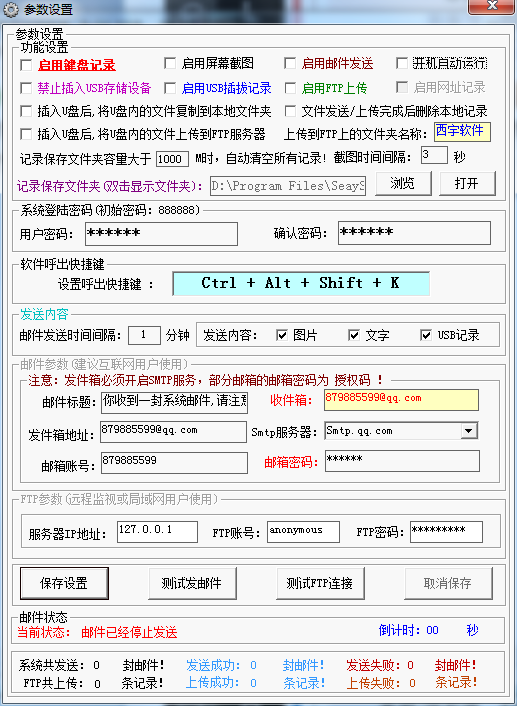The width and height of the screenshot is (517, 706).
Task: Uncheck the 文字 send-content checkbox
Action: coord(354,335)
